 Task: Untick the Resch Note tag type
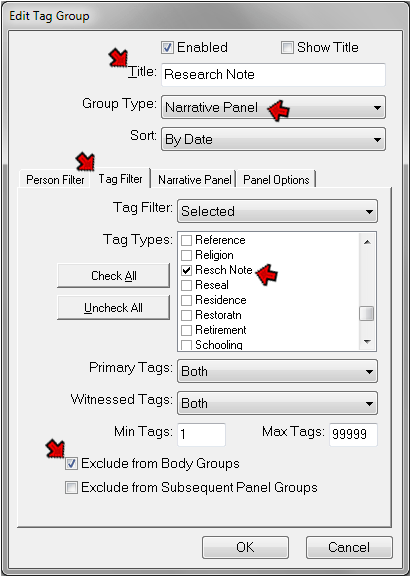click(x=187, y=270)
